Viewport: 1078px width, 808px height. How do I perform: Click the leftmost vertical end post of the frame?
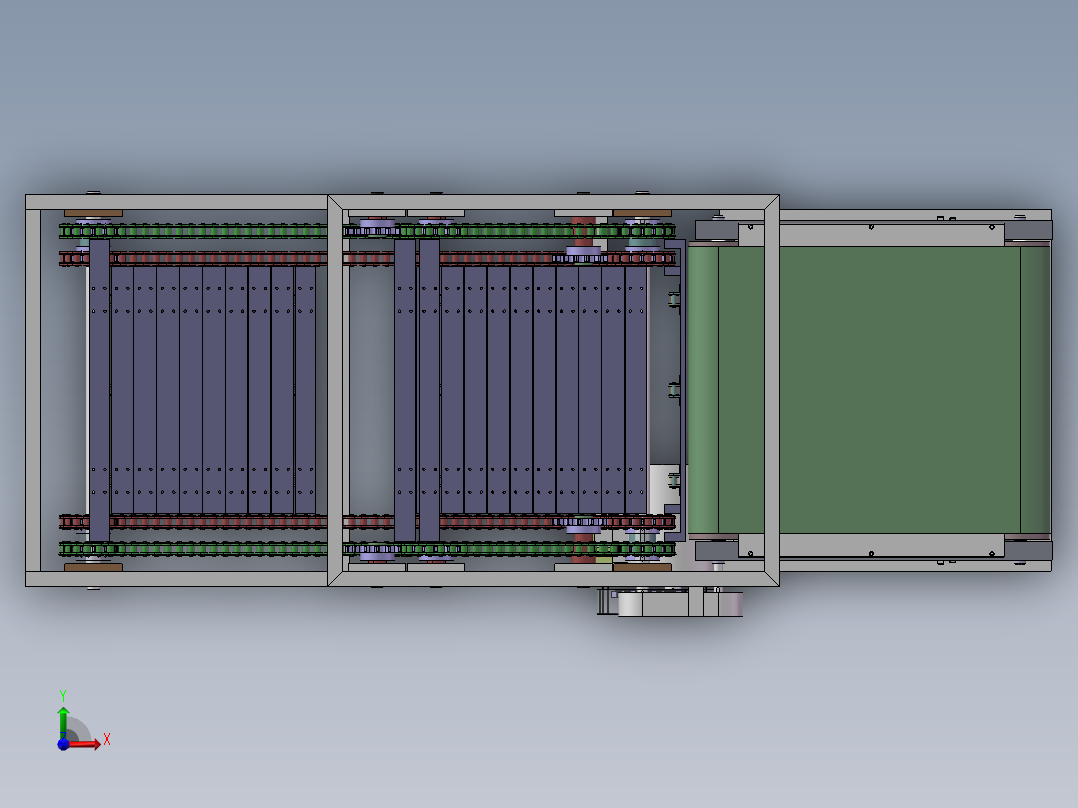click(33, 390)
